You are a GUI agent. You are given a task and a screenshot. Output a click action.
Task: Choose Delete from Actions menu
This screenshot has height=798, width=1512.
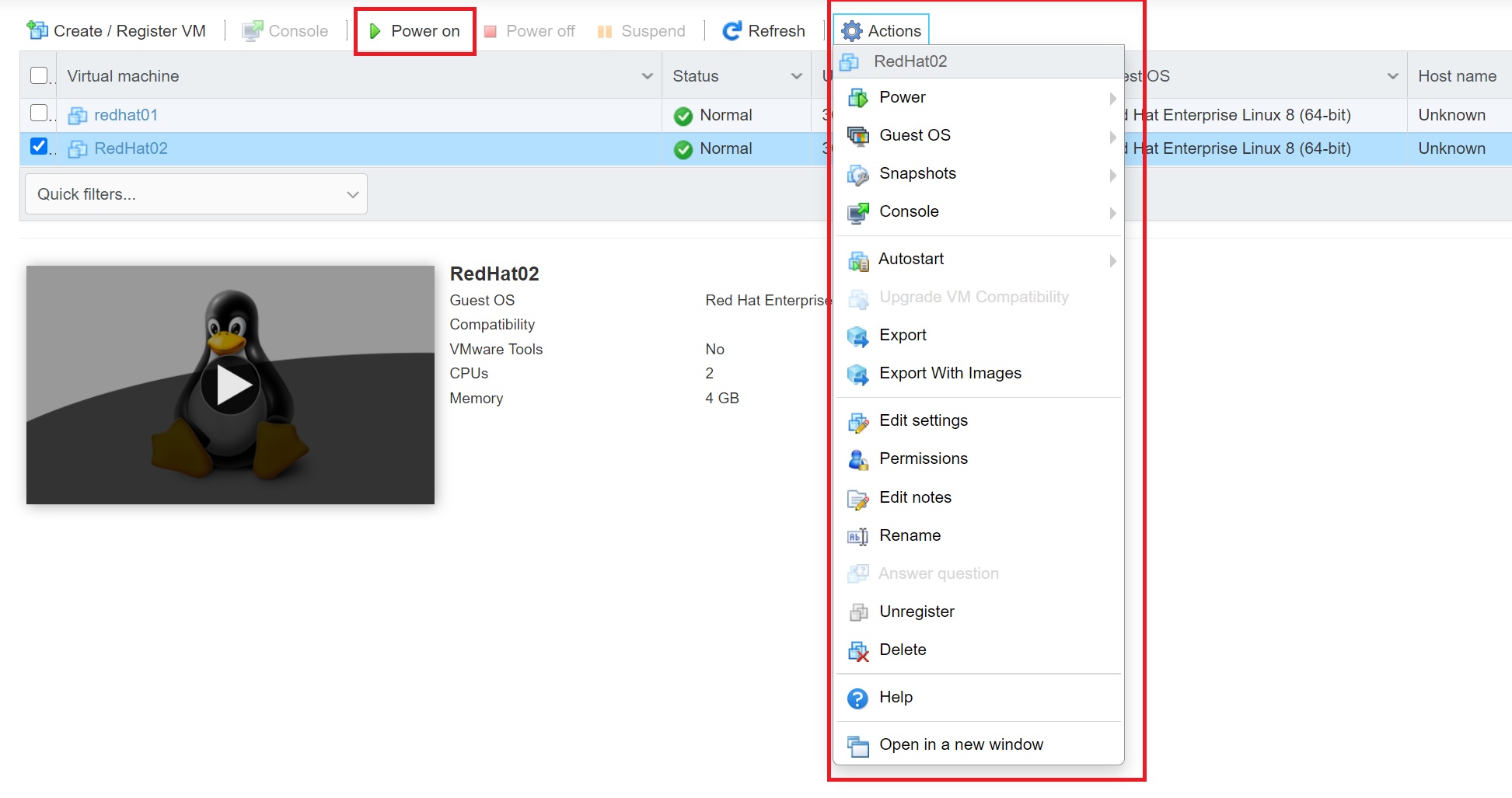[x=979, y=650]
